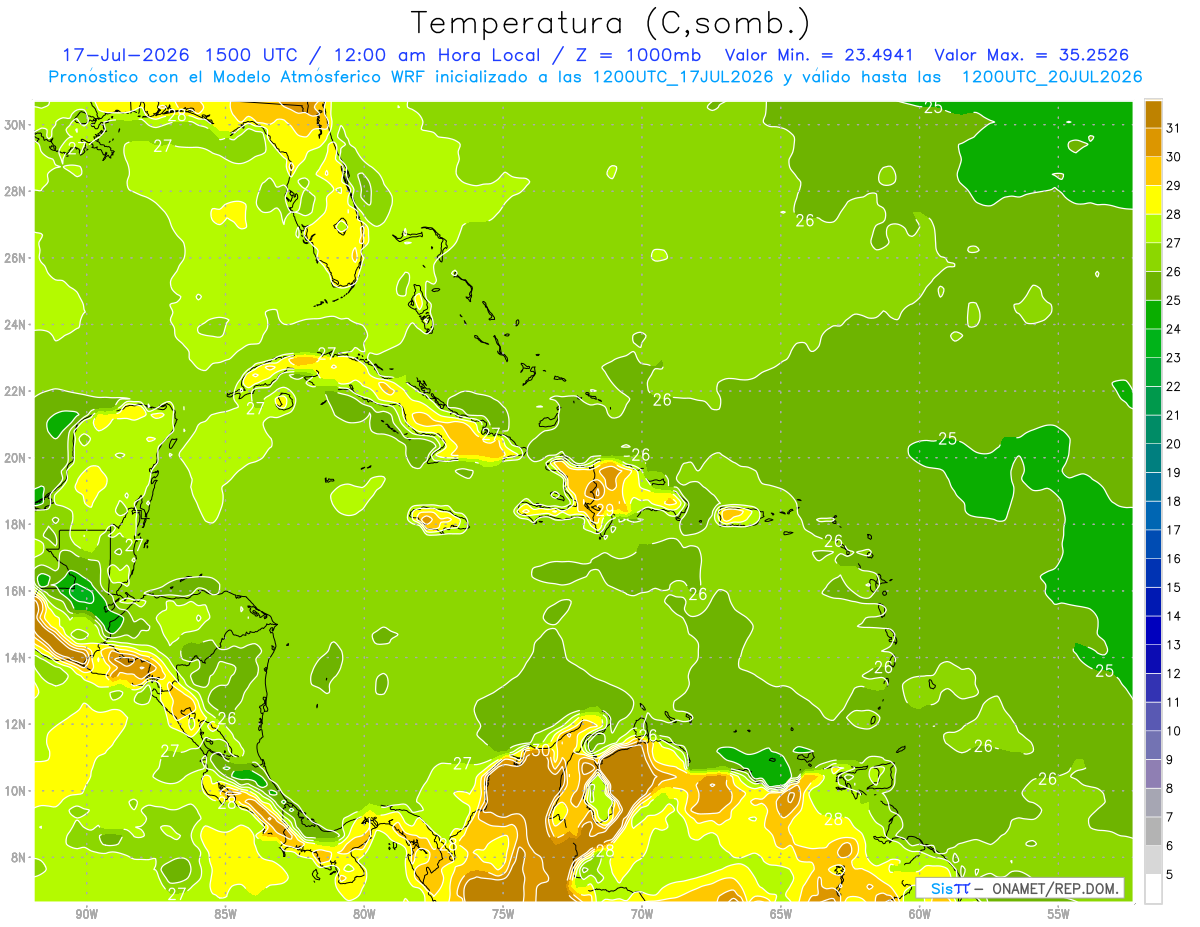Click the '28N' latitude axis label
1200x927 pixels.
[x=15, y=191]
